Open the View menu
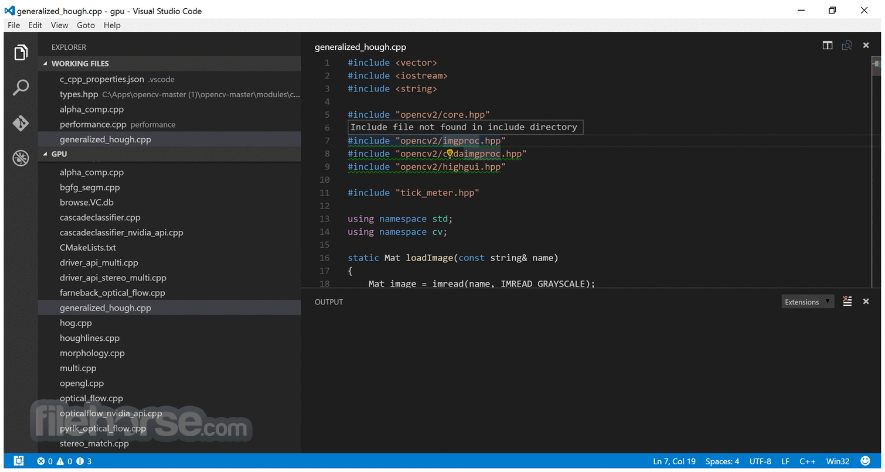This screenshot has width=885, height=472. (59, 25)
